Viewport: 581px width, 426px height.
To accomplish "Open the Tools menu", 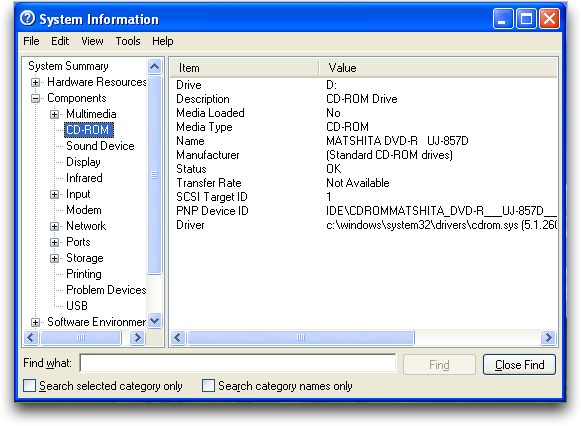I will point(128,41).
